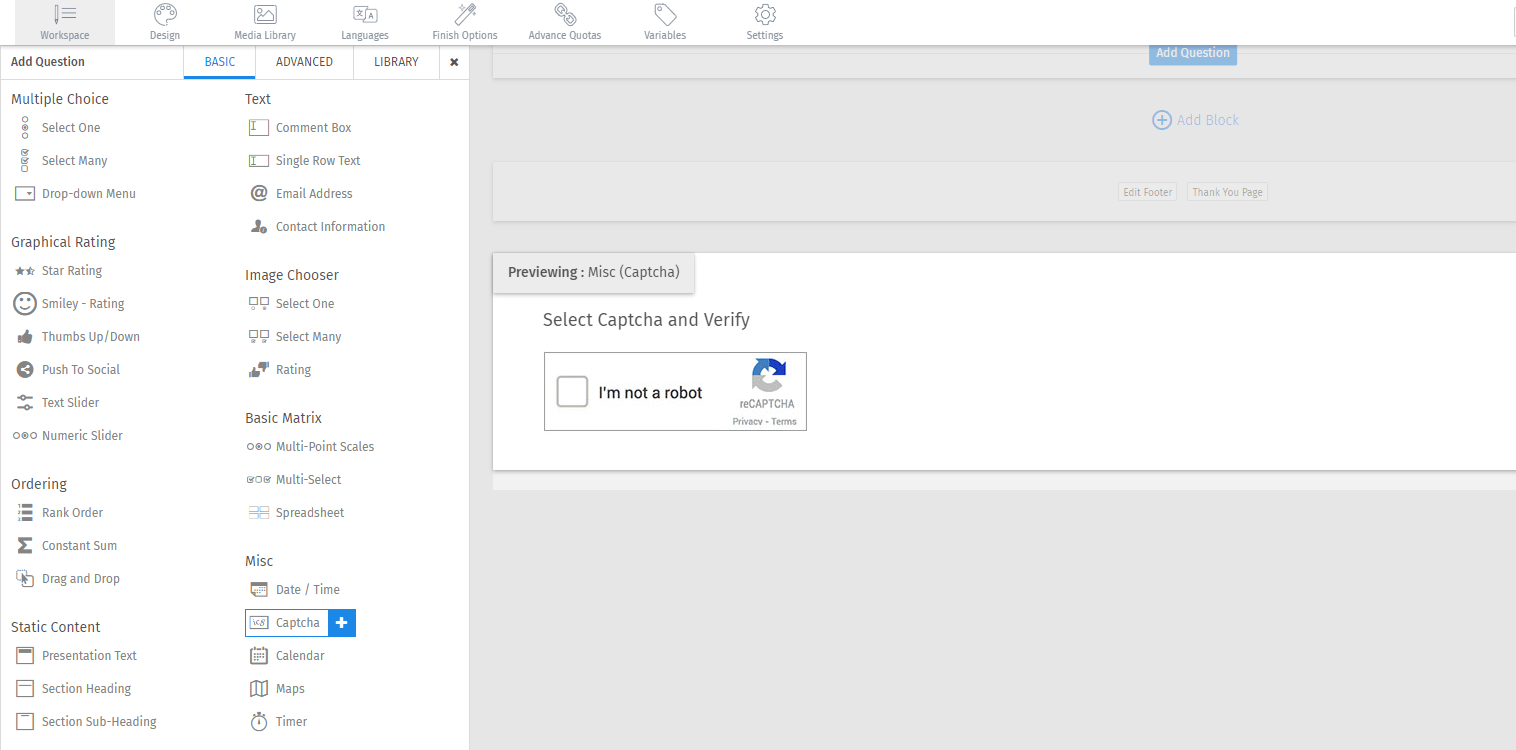Add a Maps question
The image size is (1516, 750).
point(277,689)
